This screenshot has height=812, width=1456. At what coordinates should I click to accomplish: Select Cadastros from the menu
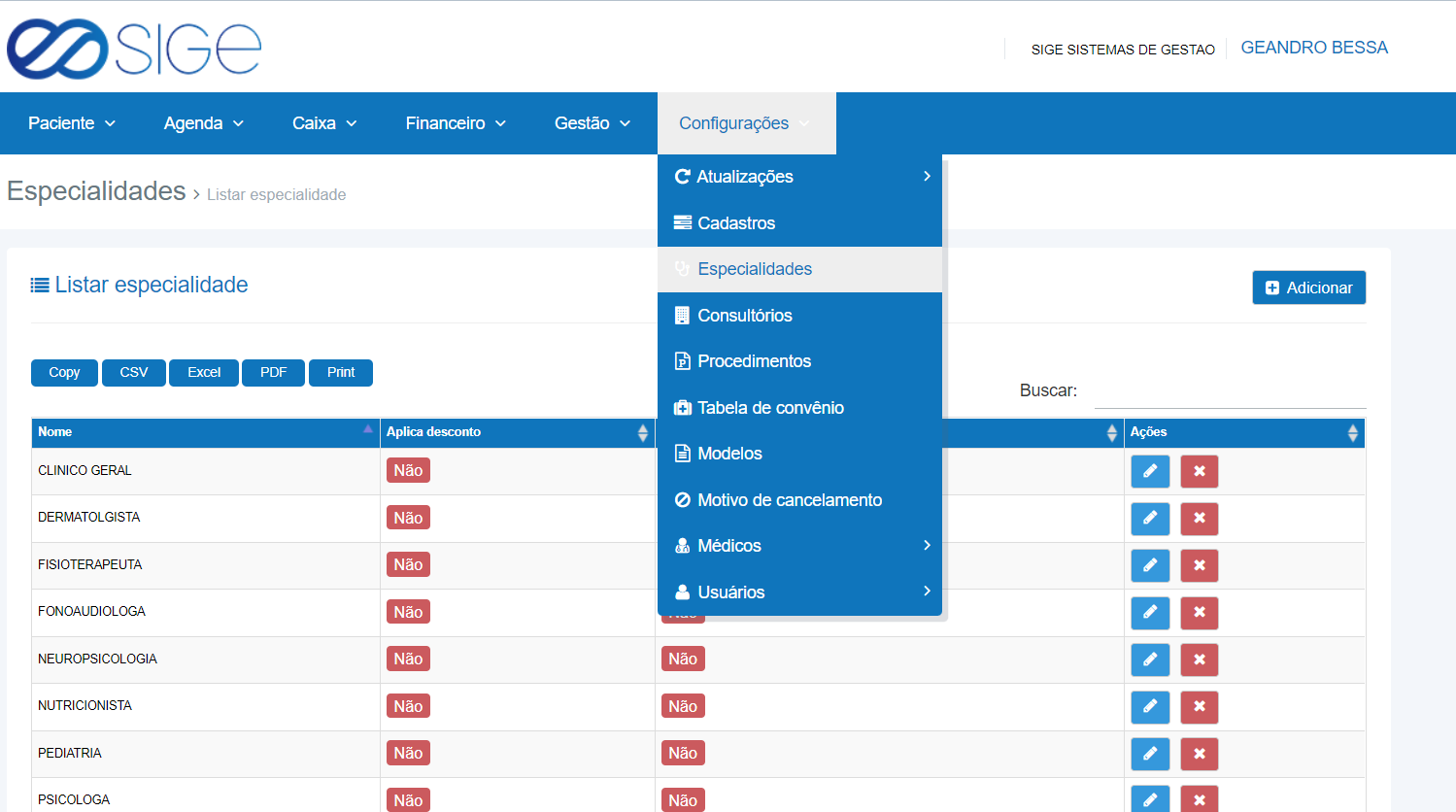point(799,223)
